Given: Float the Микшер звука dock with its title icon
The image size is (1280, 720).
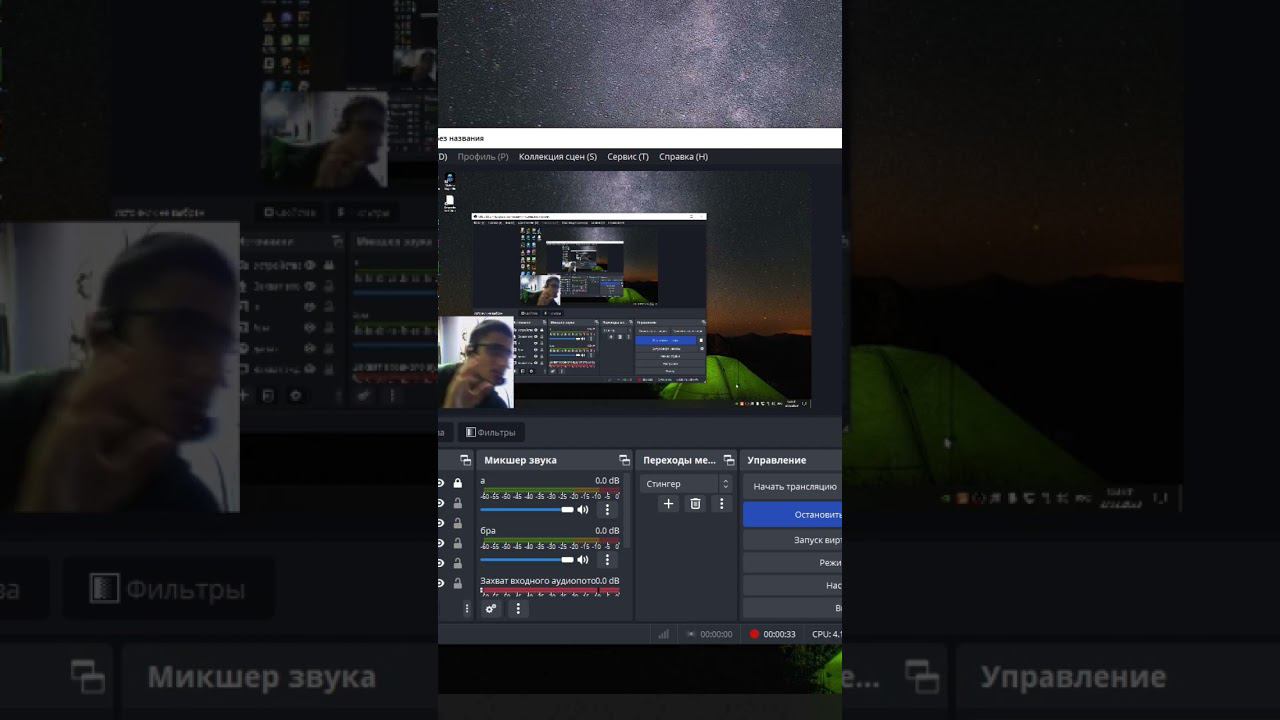Looking at the screenshot, I should click(625, 460).
